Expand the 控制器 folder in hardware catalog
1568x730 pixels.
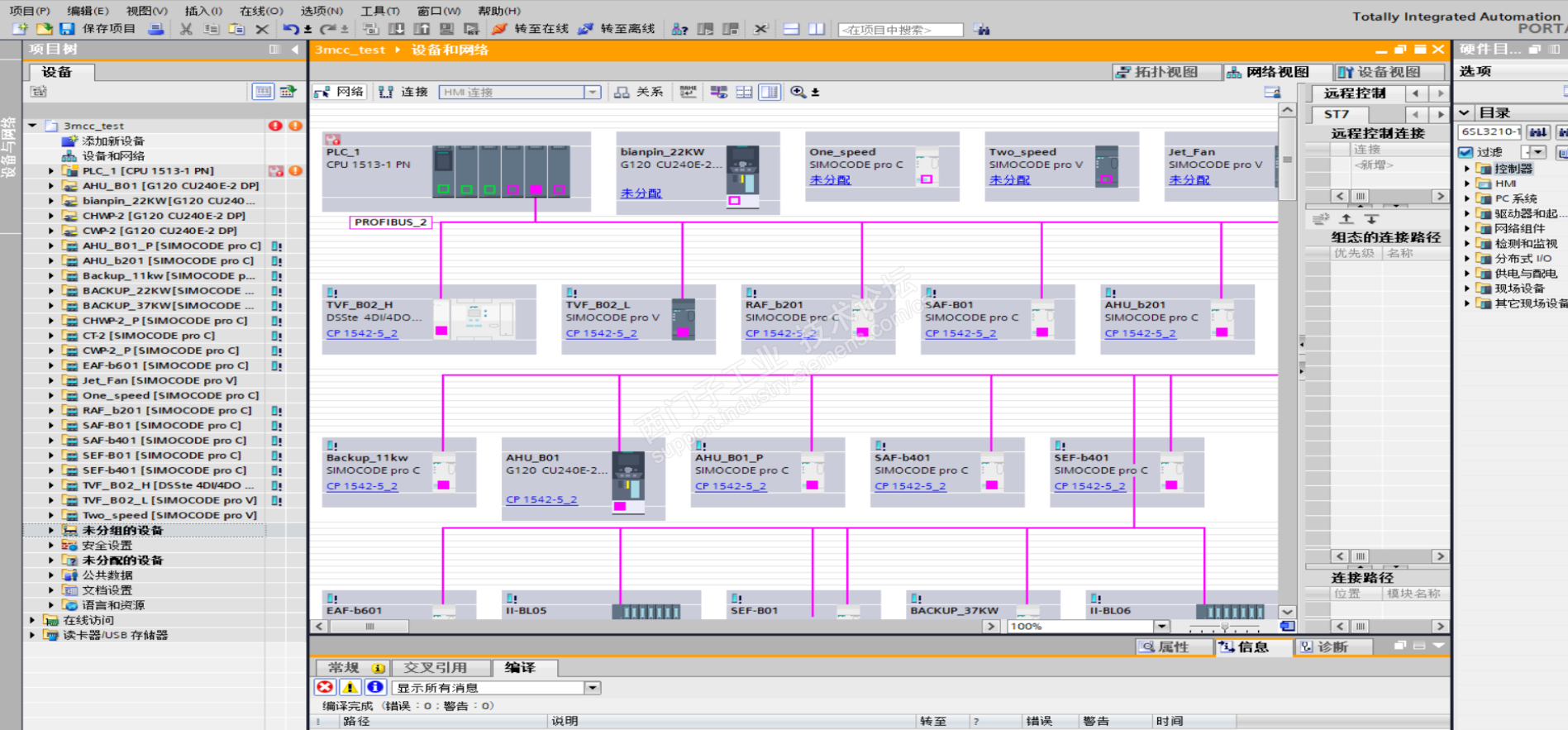(x=1467, y=169)
